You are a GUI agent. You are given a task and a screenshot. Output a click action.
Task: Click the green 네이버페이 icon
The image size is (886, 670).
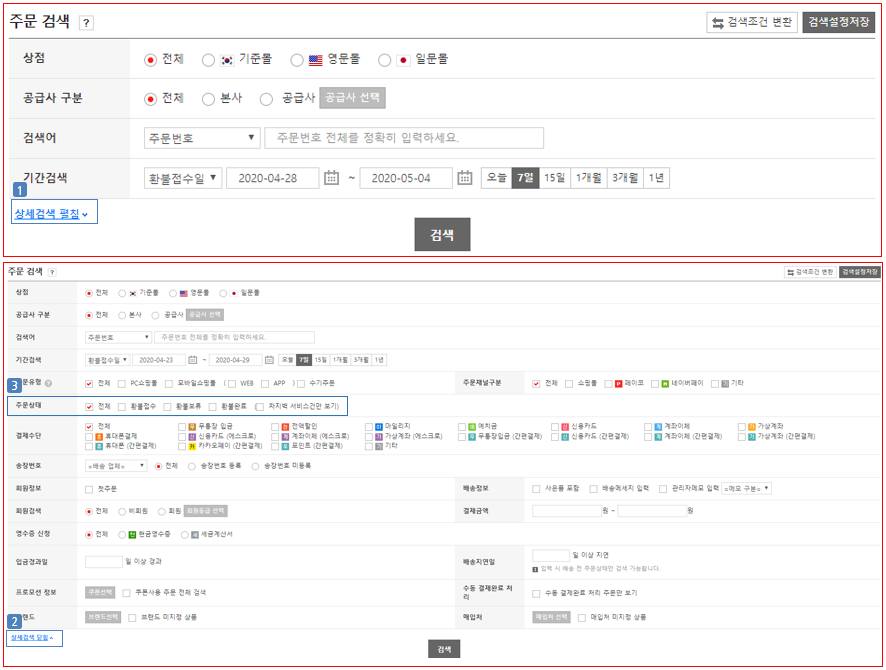click(x=666, y=384)
